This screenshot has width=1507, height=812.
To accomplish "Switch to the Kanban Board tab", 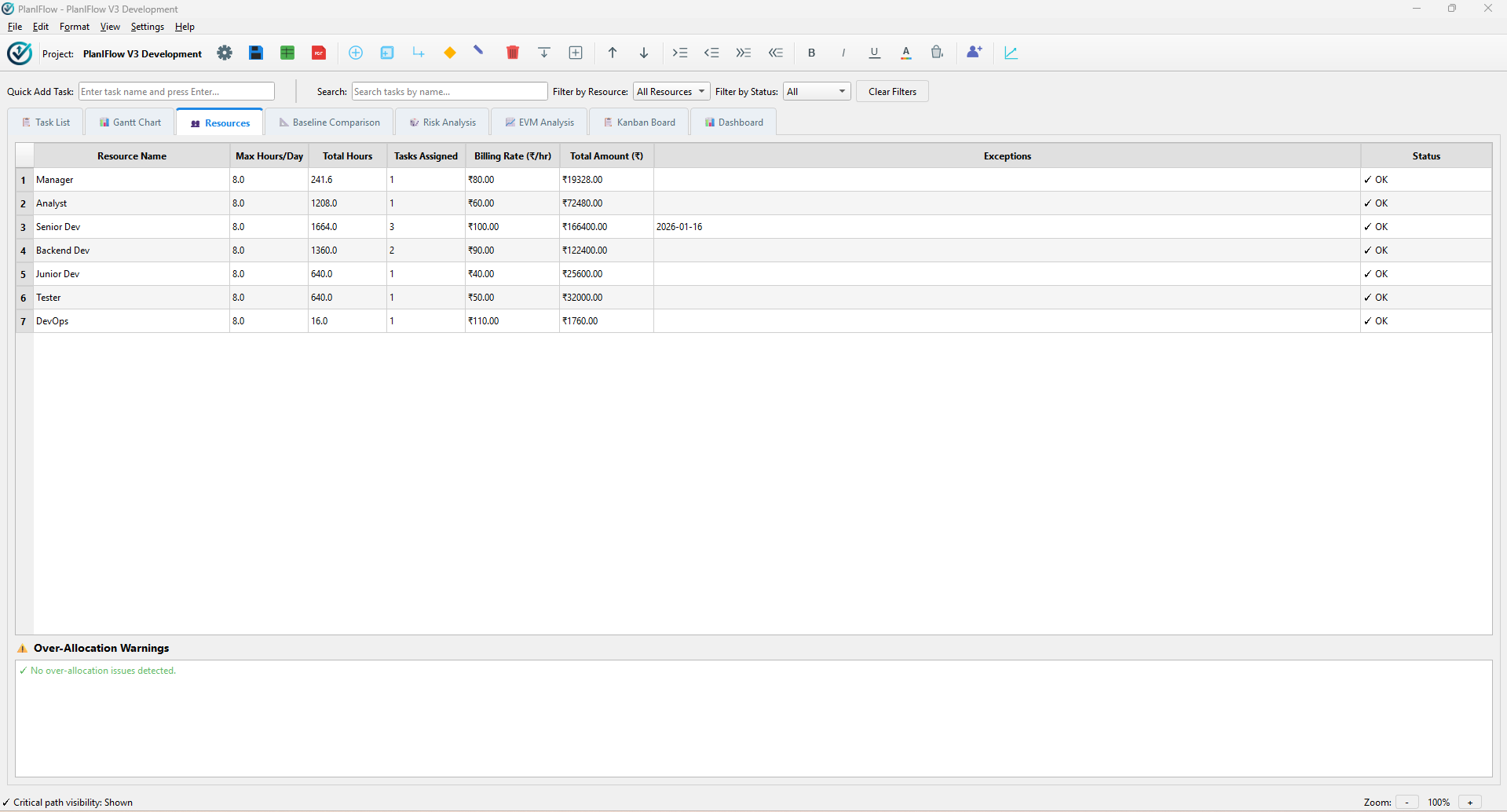I will point(639,123).
